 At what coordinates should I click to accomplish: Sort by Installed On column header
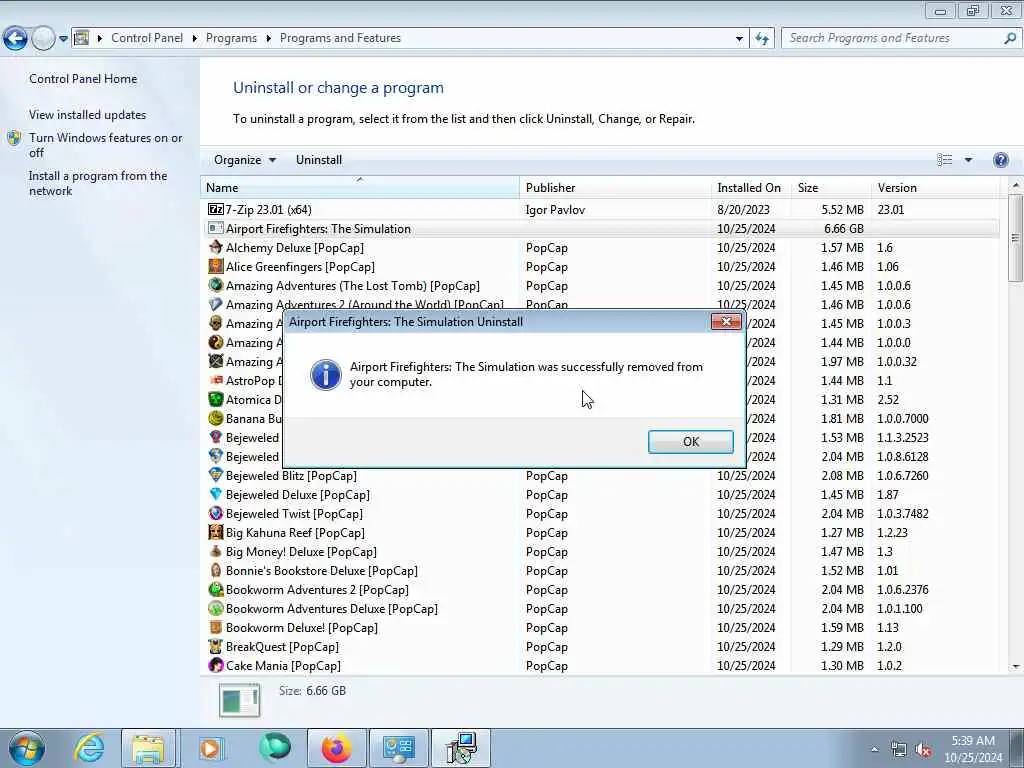751,187
